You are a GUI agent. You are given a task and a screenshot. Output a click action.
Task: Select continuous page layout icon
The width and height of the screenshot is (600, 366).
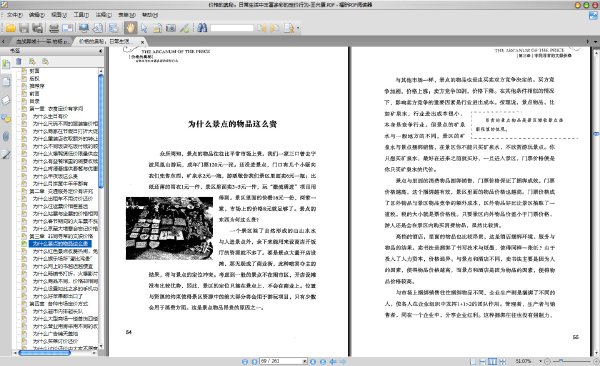click(x=483, y=361)
